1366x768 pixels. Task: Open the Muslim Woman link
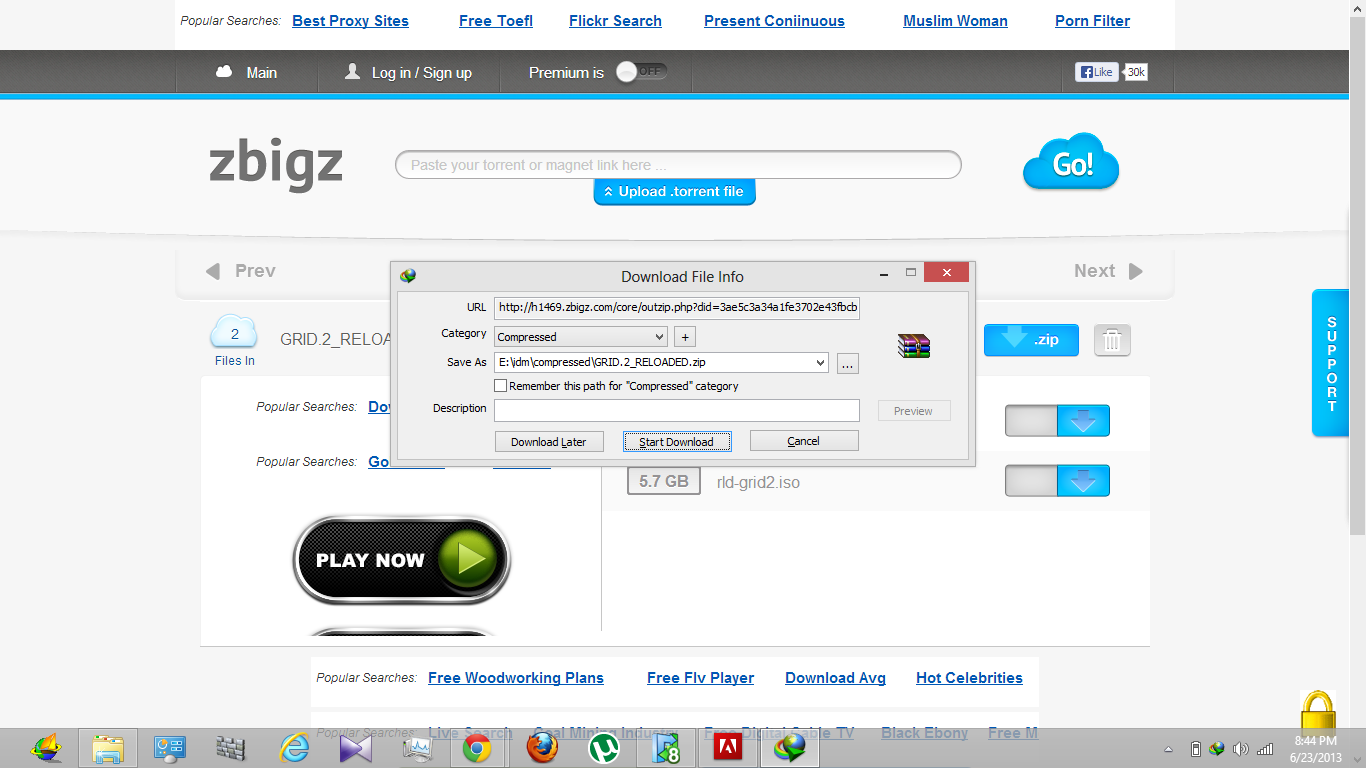point(955,21)
